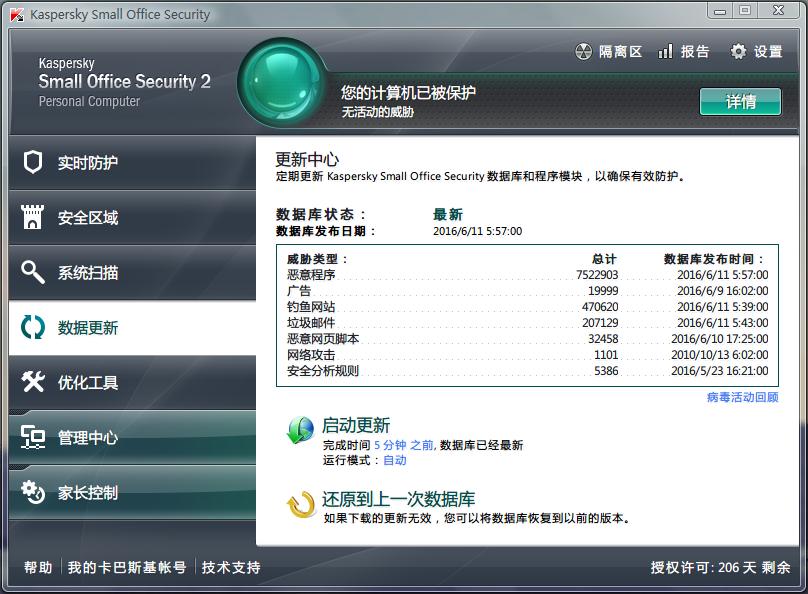Open the 家长控制 section
Viewport: 808px width, 594px height.
pyautogui.click(x=132, y=493)
